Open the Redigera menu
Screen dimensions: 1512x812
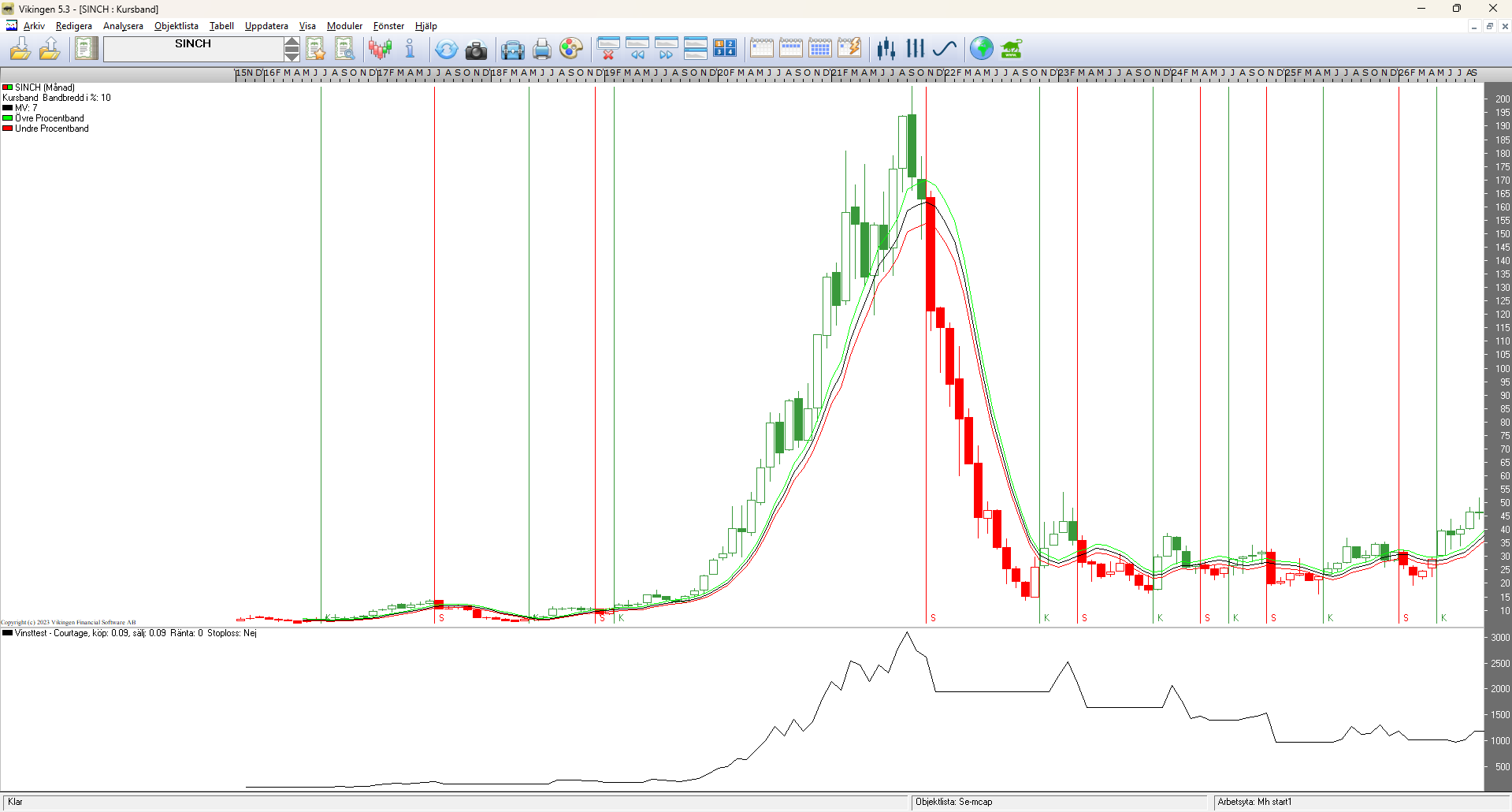point(74,26)
